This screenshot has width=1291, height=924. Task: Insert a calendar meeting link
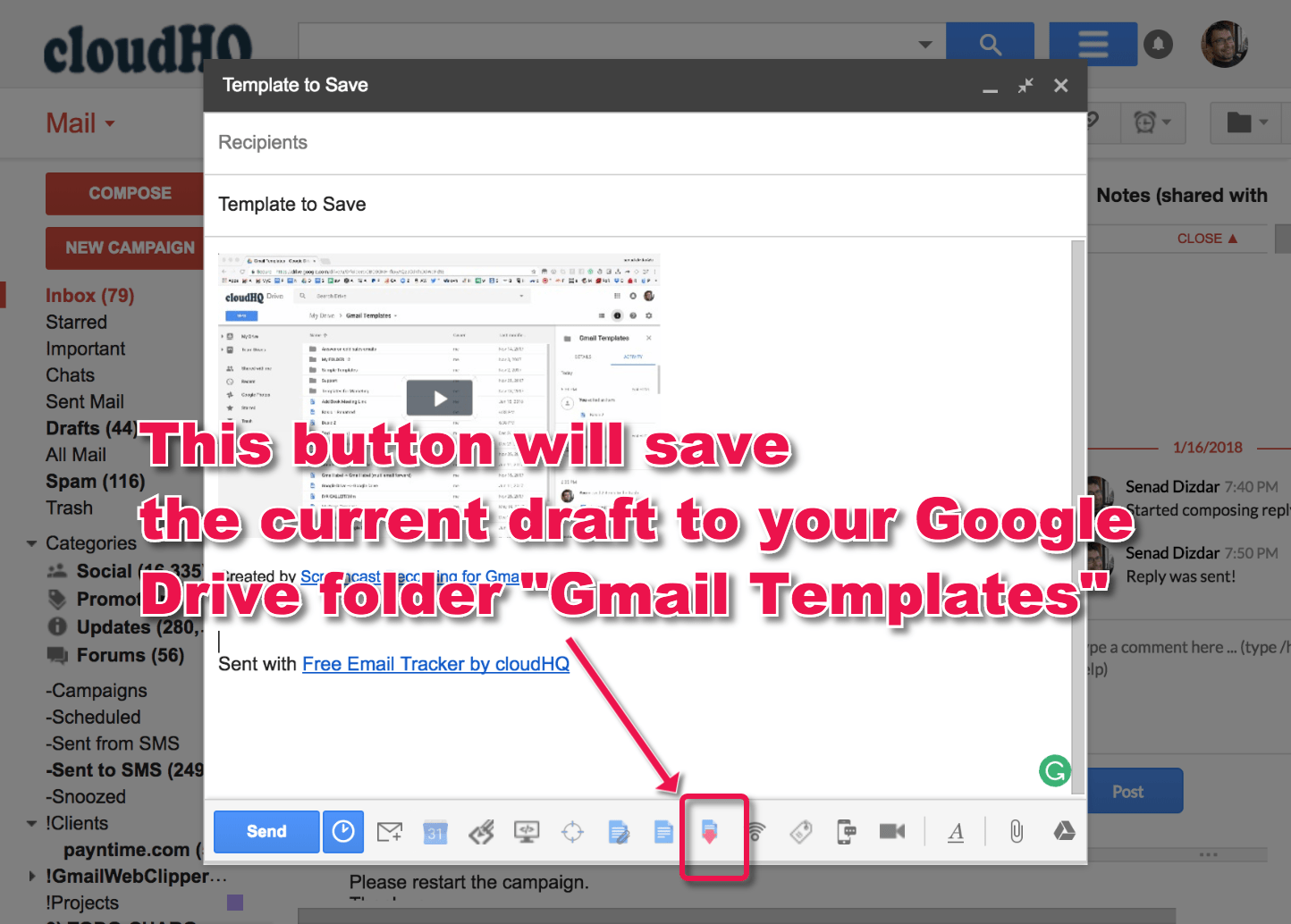pos(435,831)
